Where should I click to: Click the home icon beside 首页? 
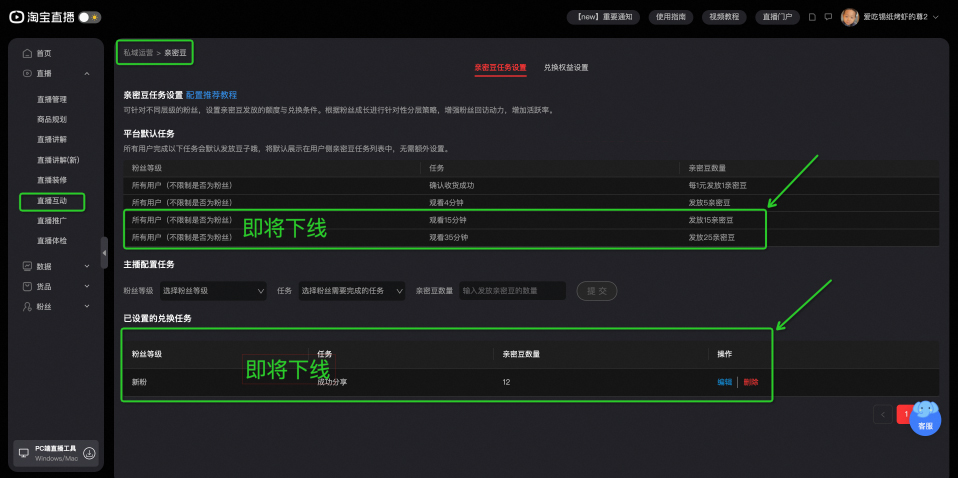(x=27, y=53)
